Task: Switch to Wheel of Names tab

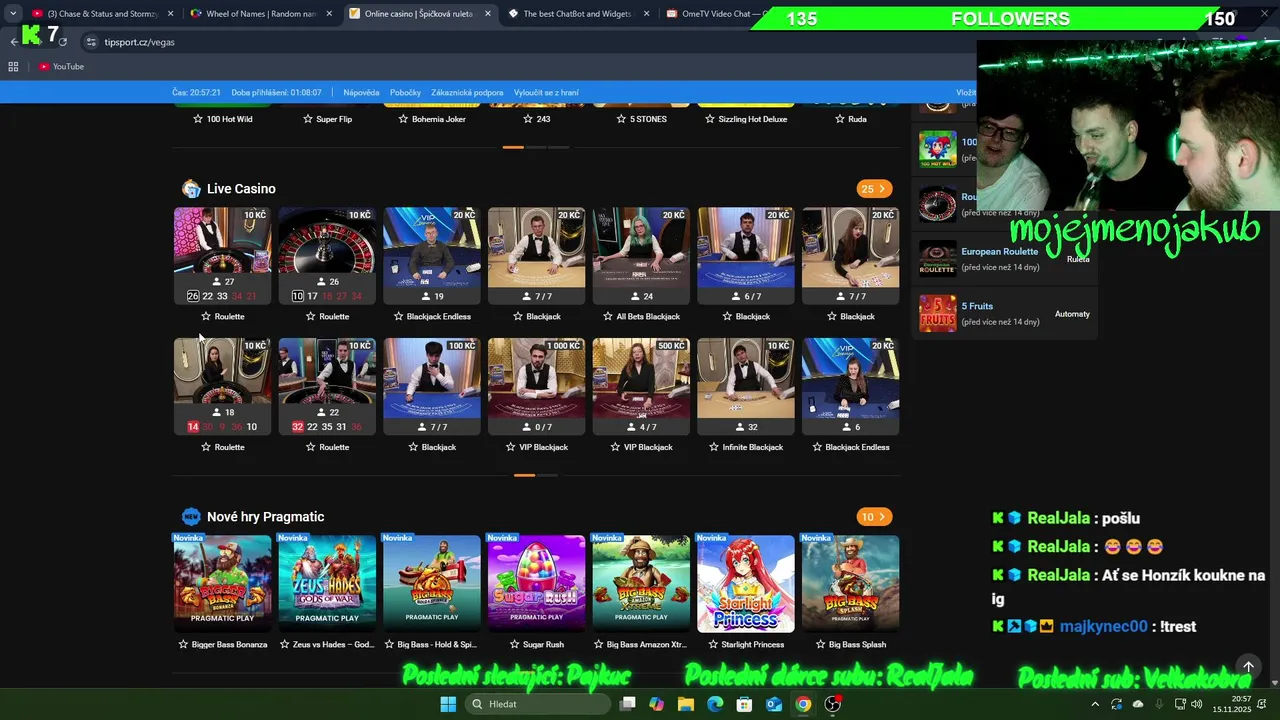Action: pos(260,14)
